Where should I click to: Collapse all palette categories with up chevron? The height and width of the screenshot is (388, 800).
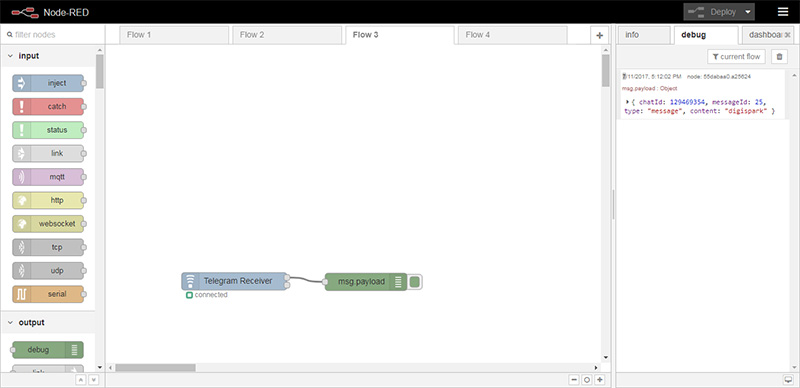[x=81, y=380]
